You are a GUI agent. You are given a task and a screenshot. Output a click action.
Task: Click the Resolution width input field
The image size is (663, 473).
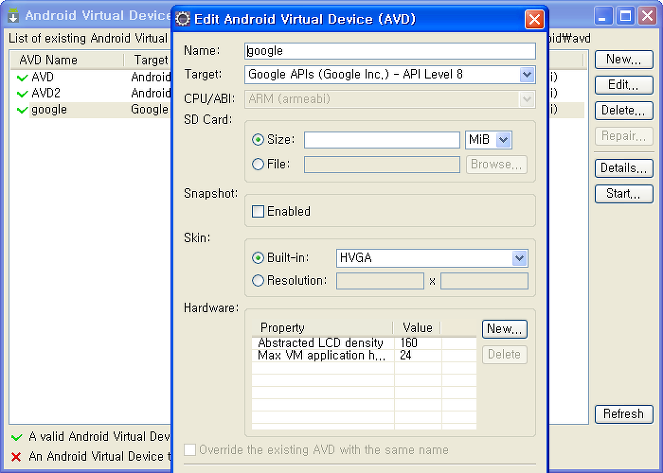coord(380,281)
